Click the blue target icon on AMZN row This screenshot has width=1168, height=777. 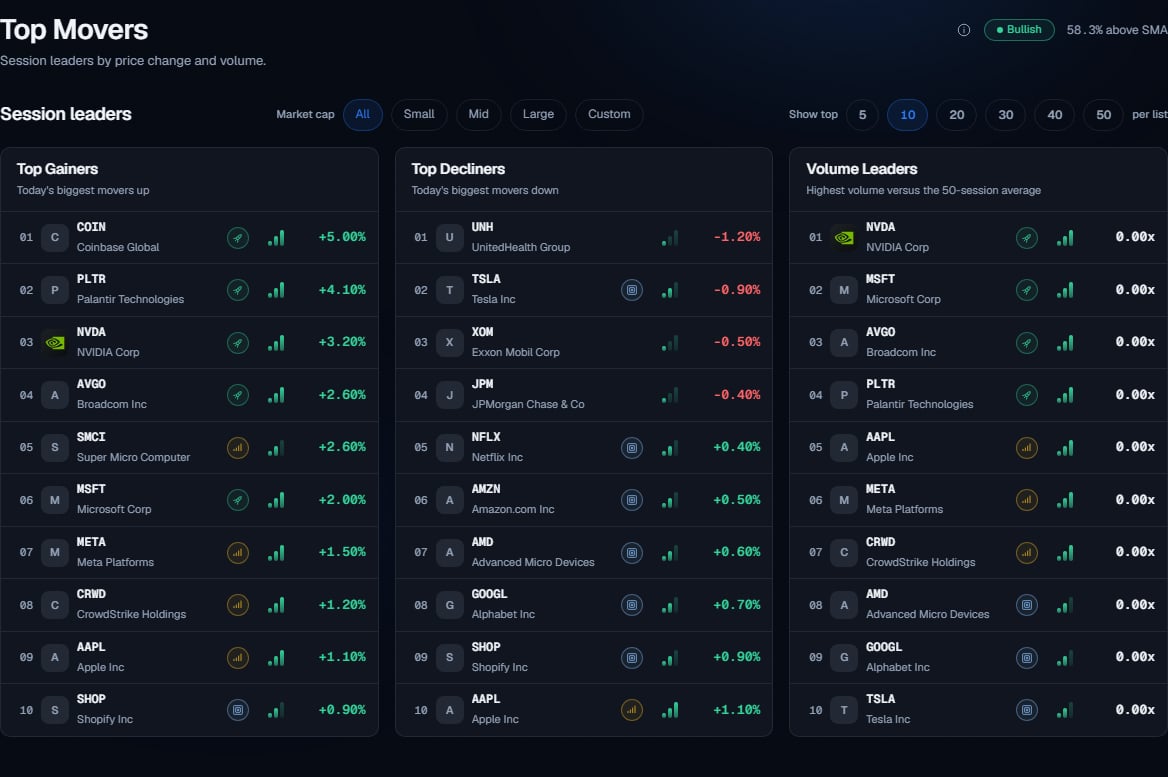coord(632,500)
